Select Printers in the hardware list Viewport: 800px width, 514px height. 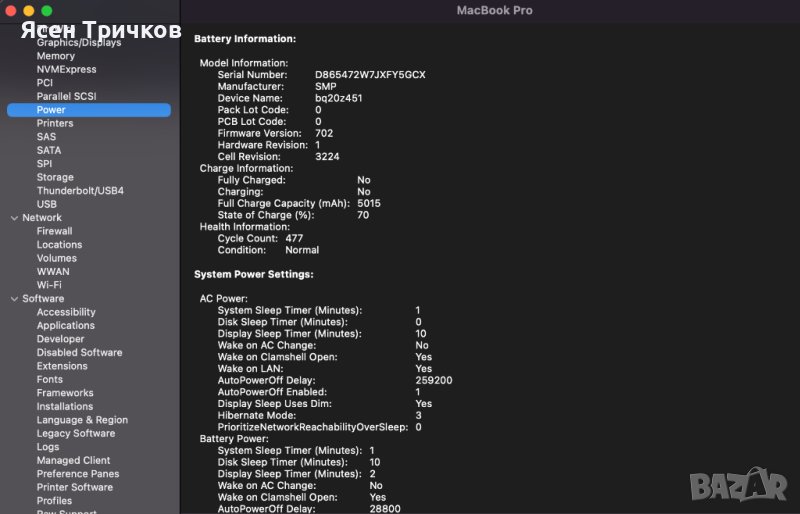[x=54, y=124]
